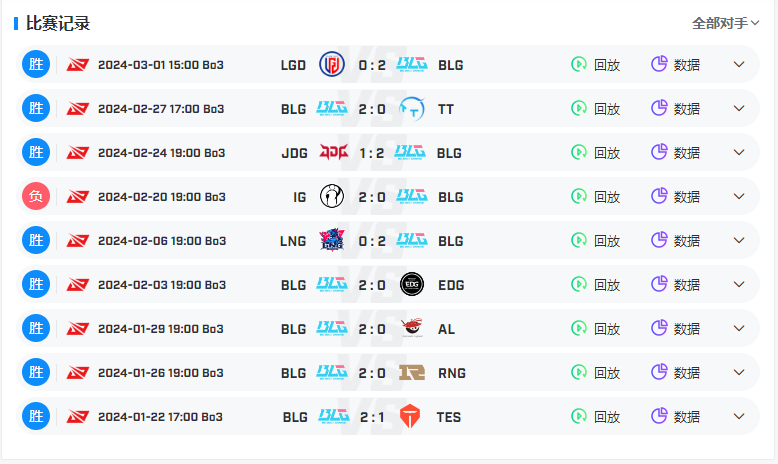Click the EDG team logo

click(x=412, y=284)
